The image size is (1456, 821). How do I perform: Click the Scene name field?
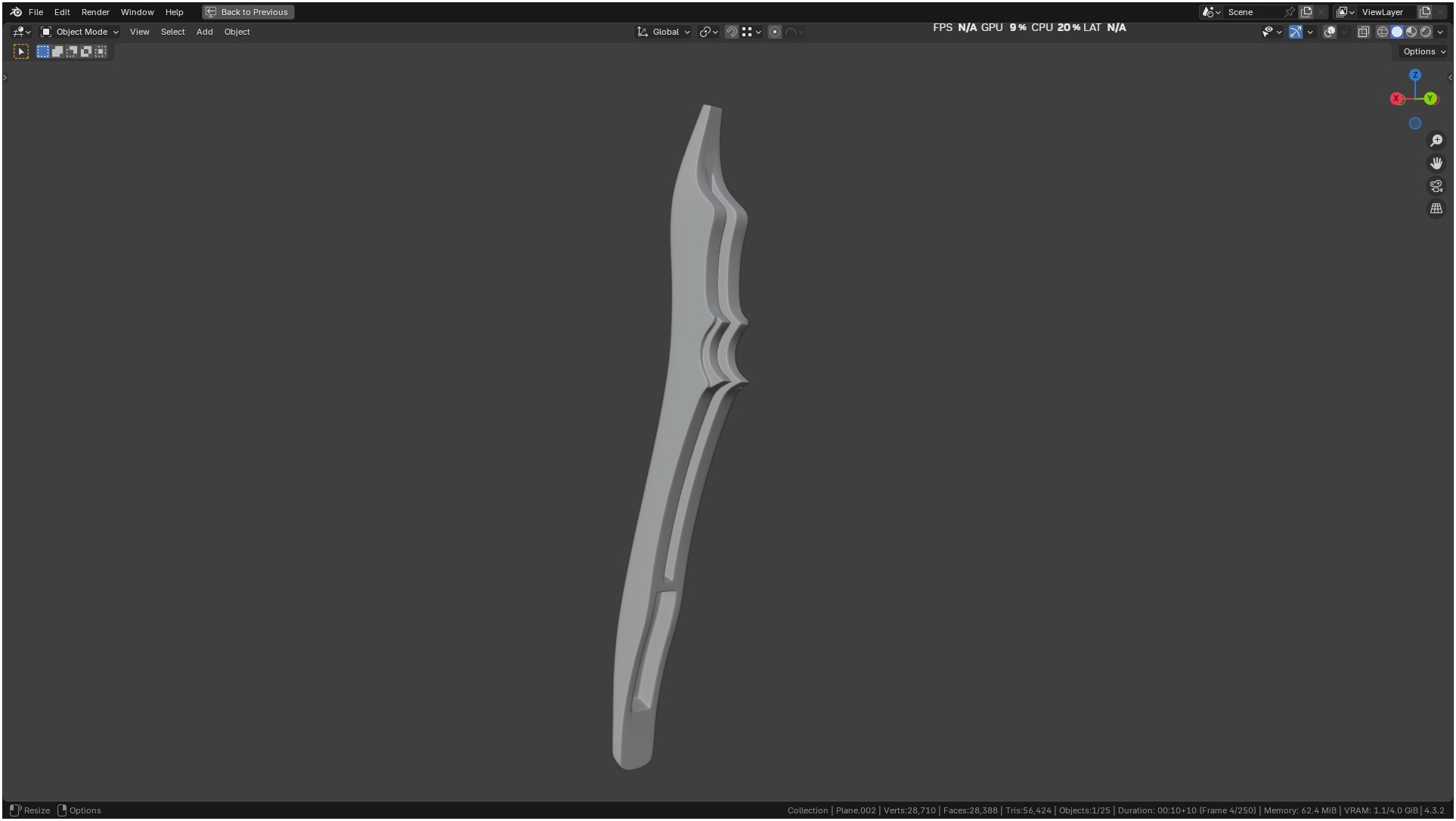point(1254,12)
